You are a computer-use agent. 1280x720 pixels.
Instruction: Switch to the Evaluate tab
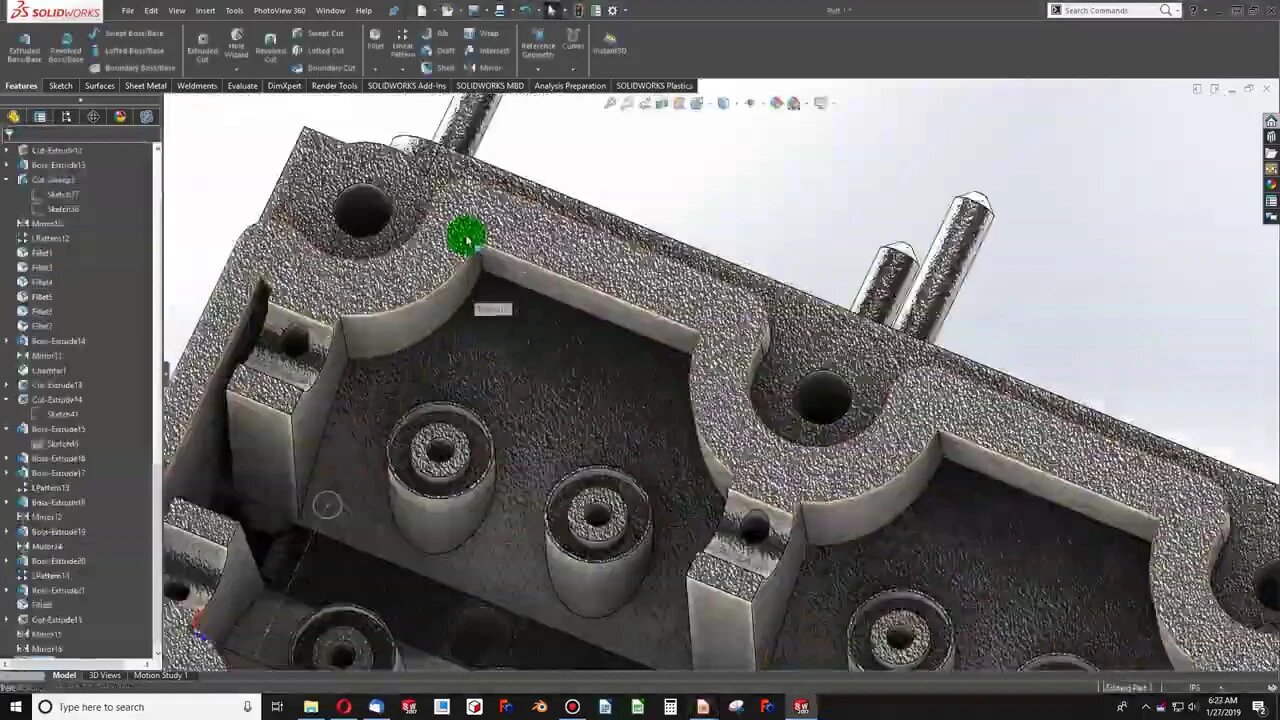pos(242,86)
